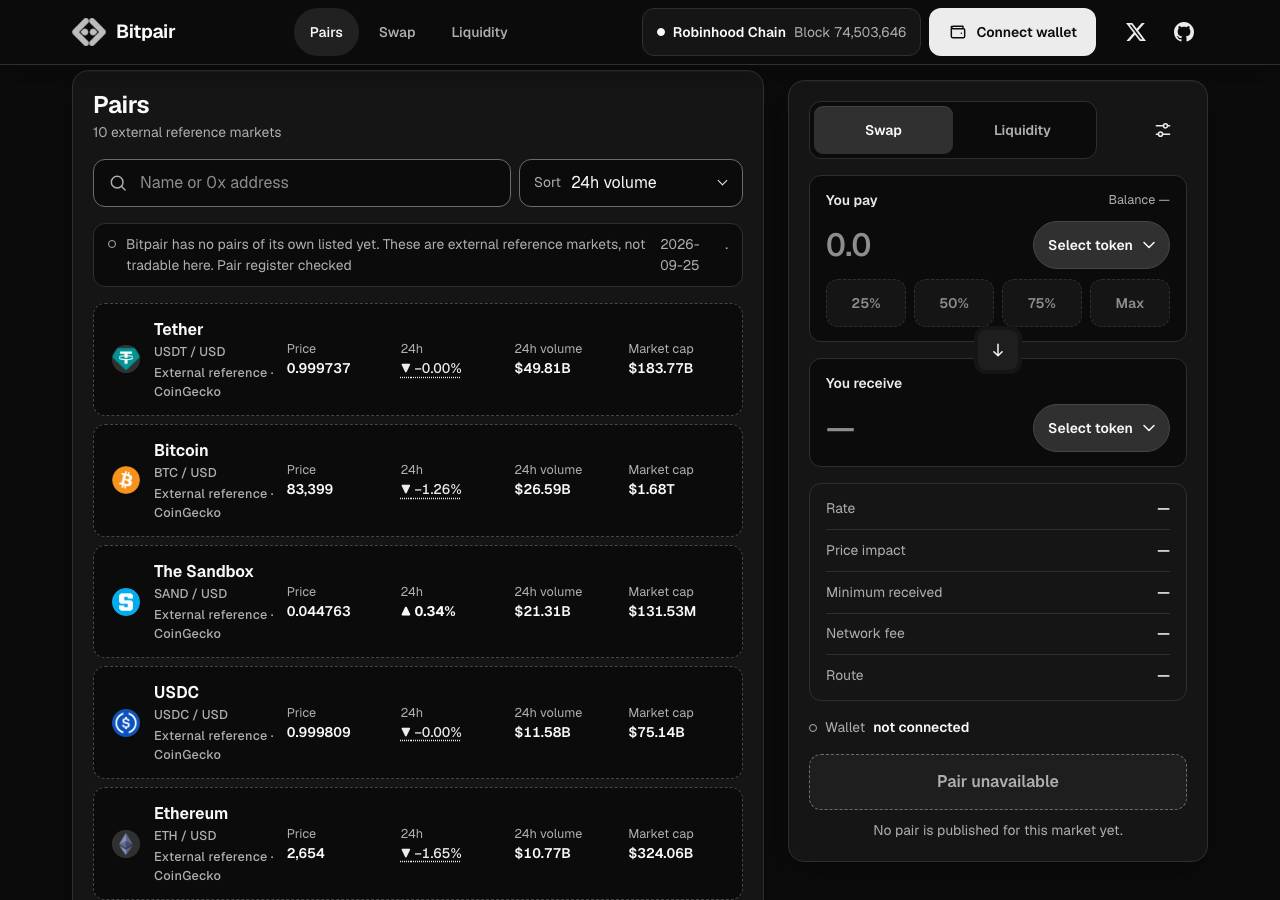Click The Sandbox 24h change 0.34%
This screenshot has width=1280, height=900.
(428, 611)
